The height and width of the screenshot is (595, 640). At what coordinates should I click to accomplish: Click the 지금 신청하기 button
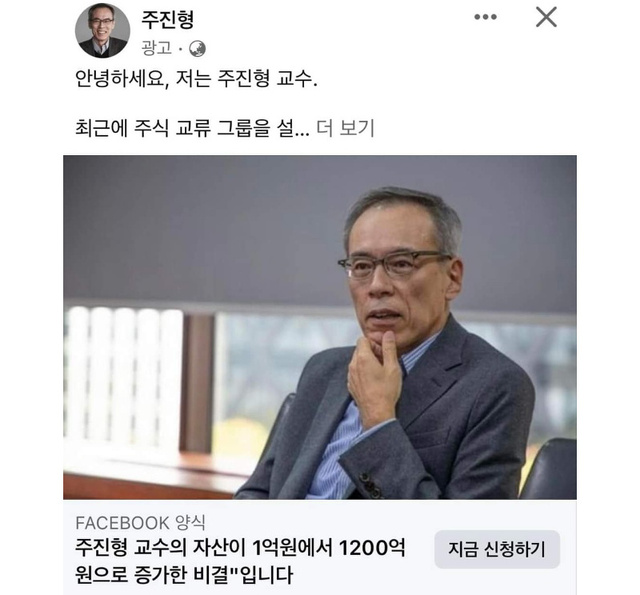coord(497,549)
